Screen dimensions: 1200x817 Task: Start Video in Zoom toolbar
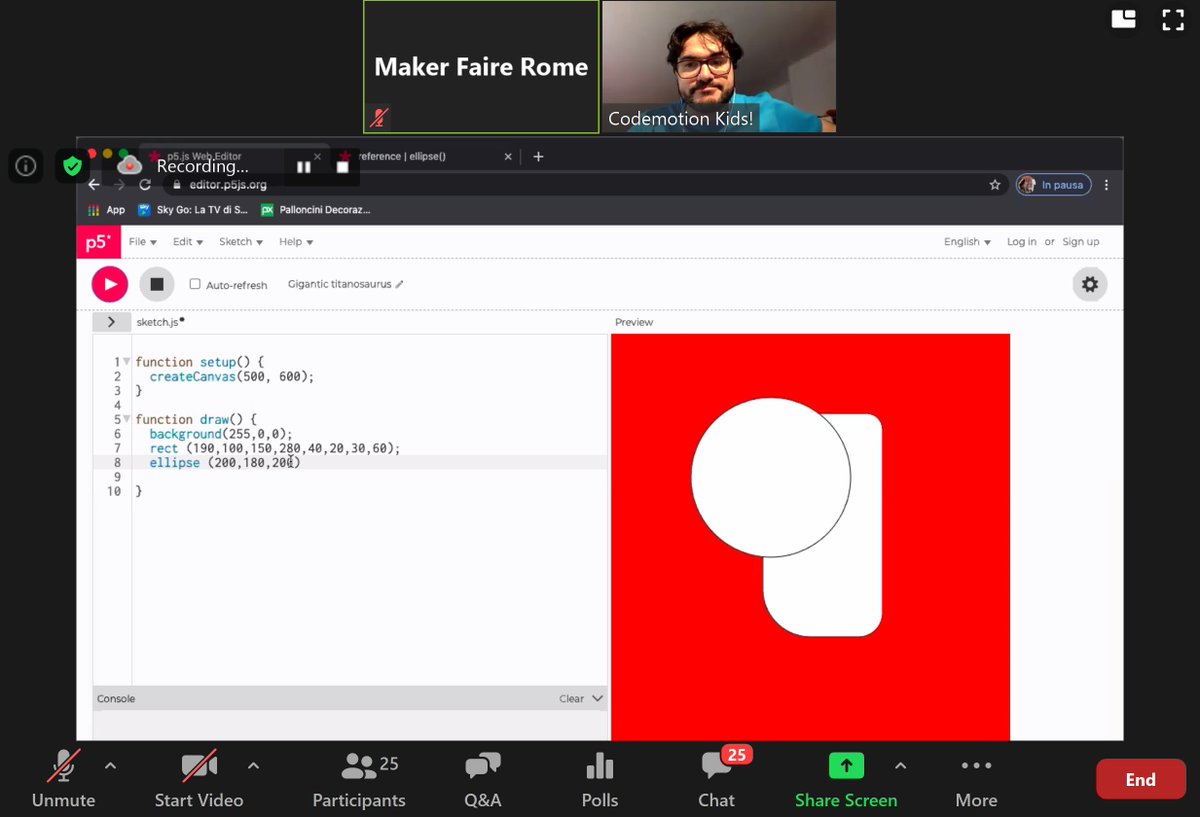click(199, 779)
